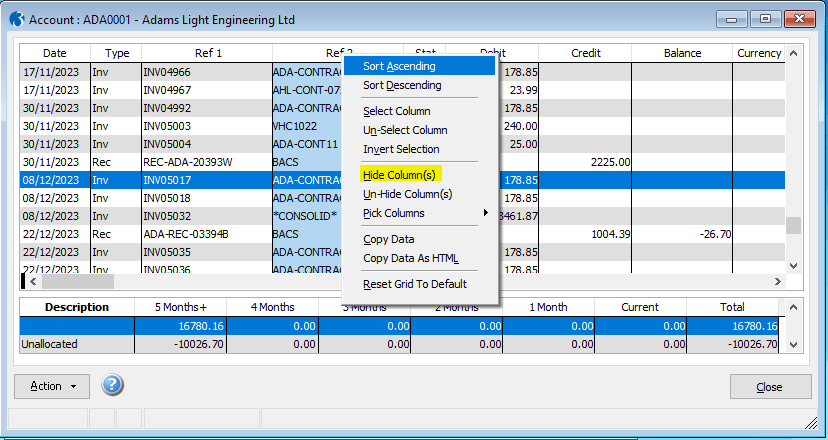The height and width of the screenshot is (440, 828).
Task: Click Hide Column(s) menu option
Action: pos(400,175)
